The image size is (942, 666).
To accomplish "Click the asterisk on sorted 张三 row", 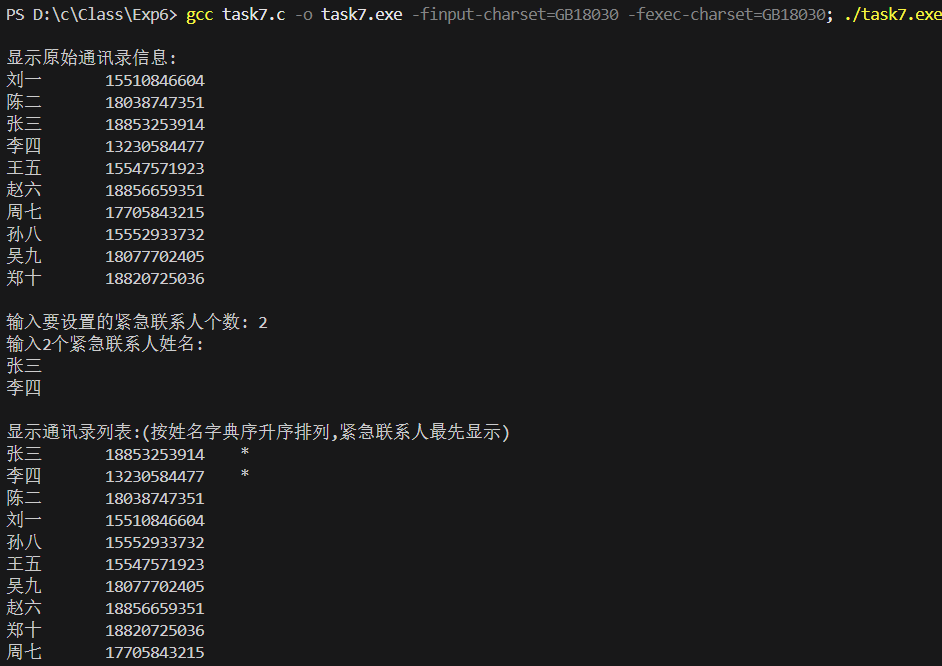I will click(245, 452).
